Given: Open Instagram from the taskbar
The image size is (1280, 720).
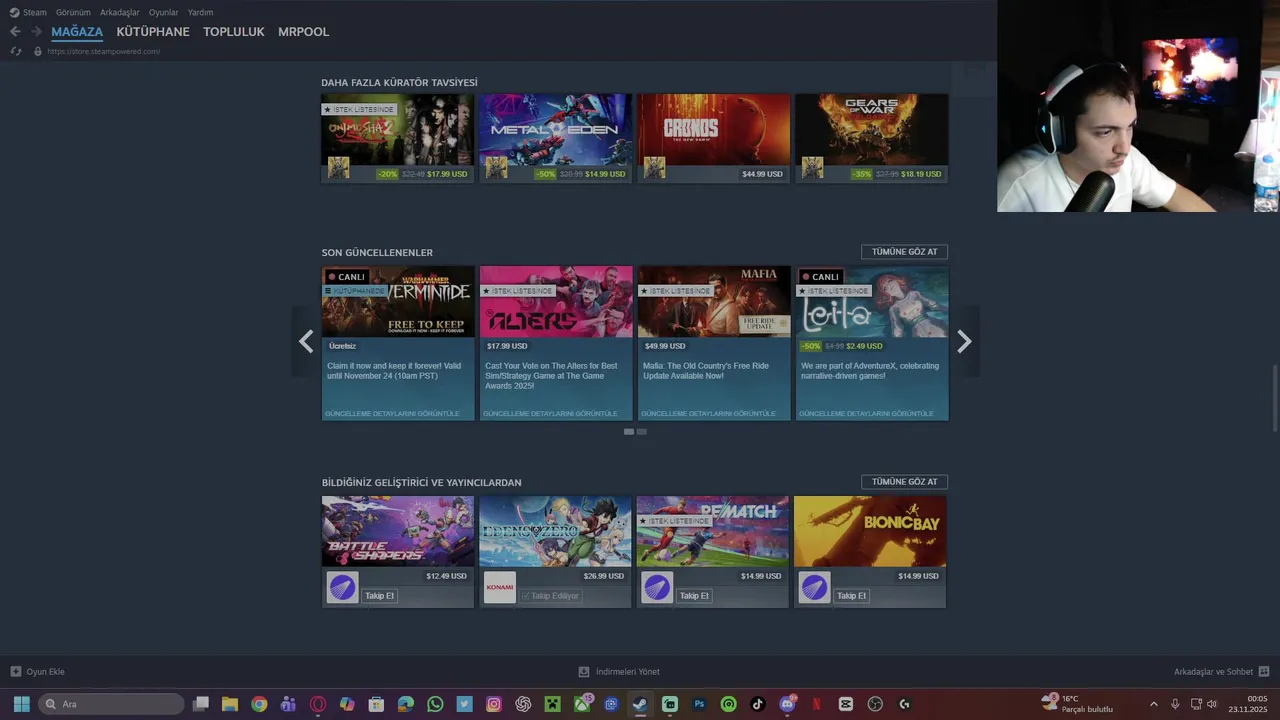Looking at the screenshot, I should pyautogui.click(x=494, y=704).
